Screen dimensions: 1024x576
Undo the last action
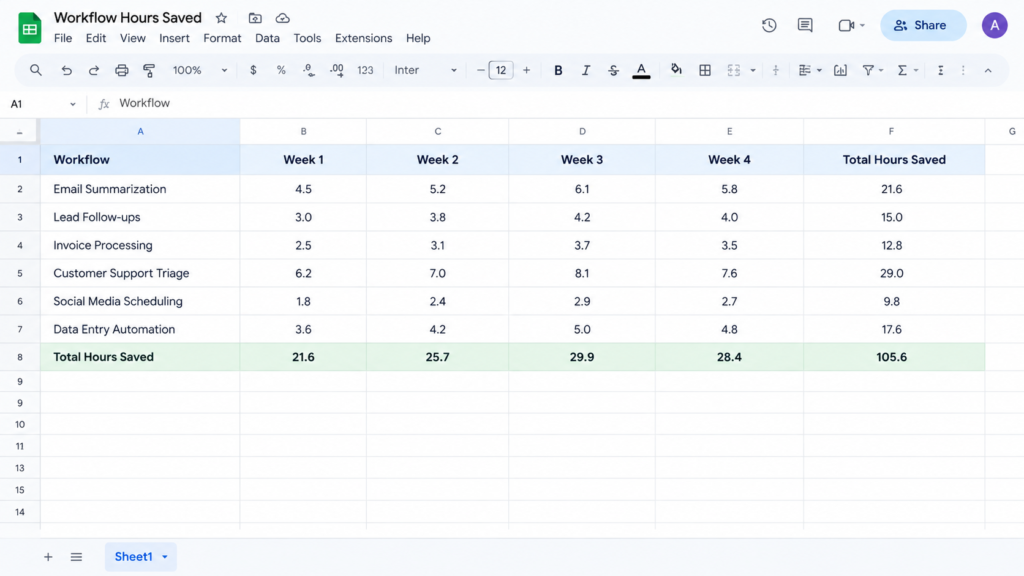(x=67, y=70)
